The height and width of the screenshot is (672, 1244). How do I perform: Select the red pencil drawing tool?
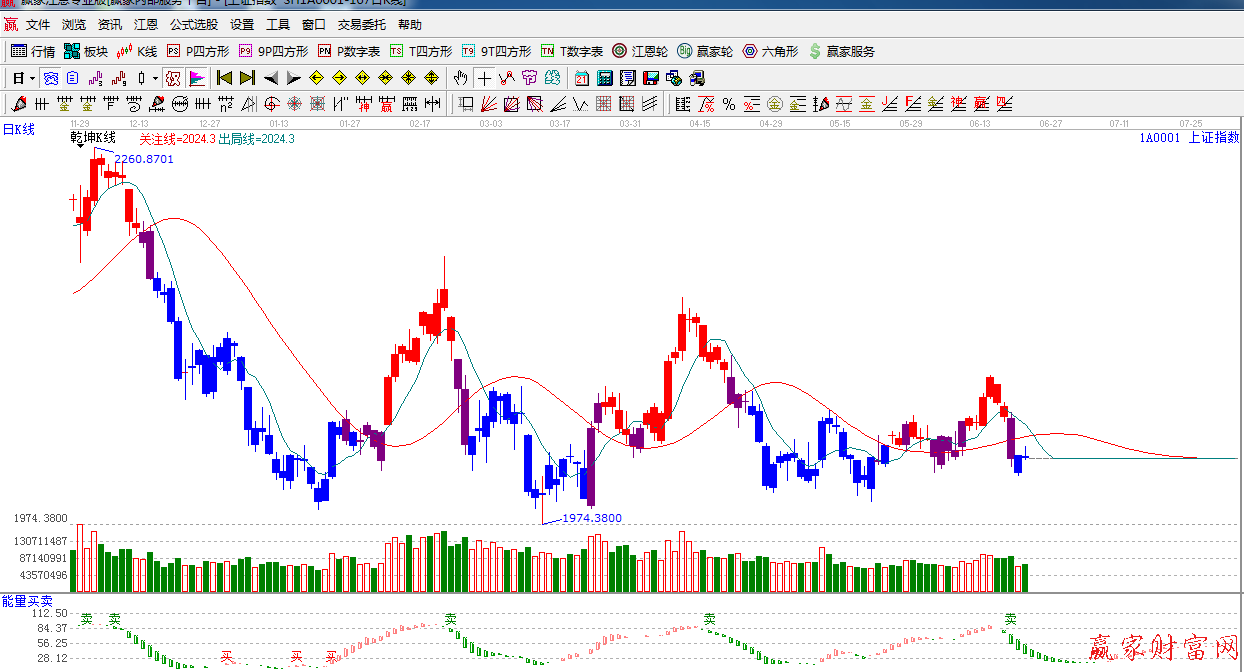pyautogui.click(x=17, y=104)
